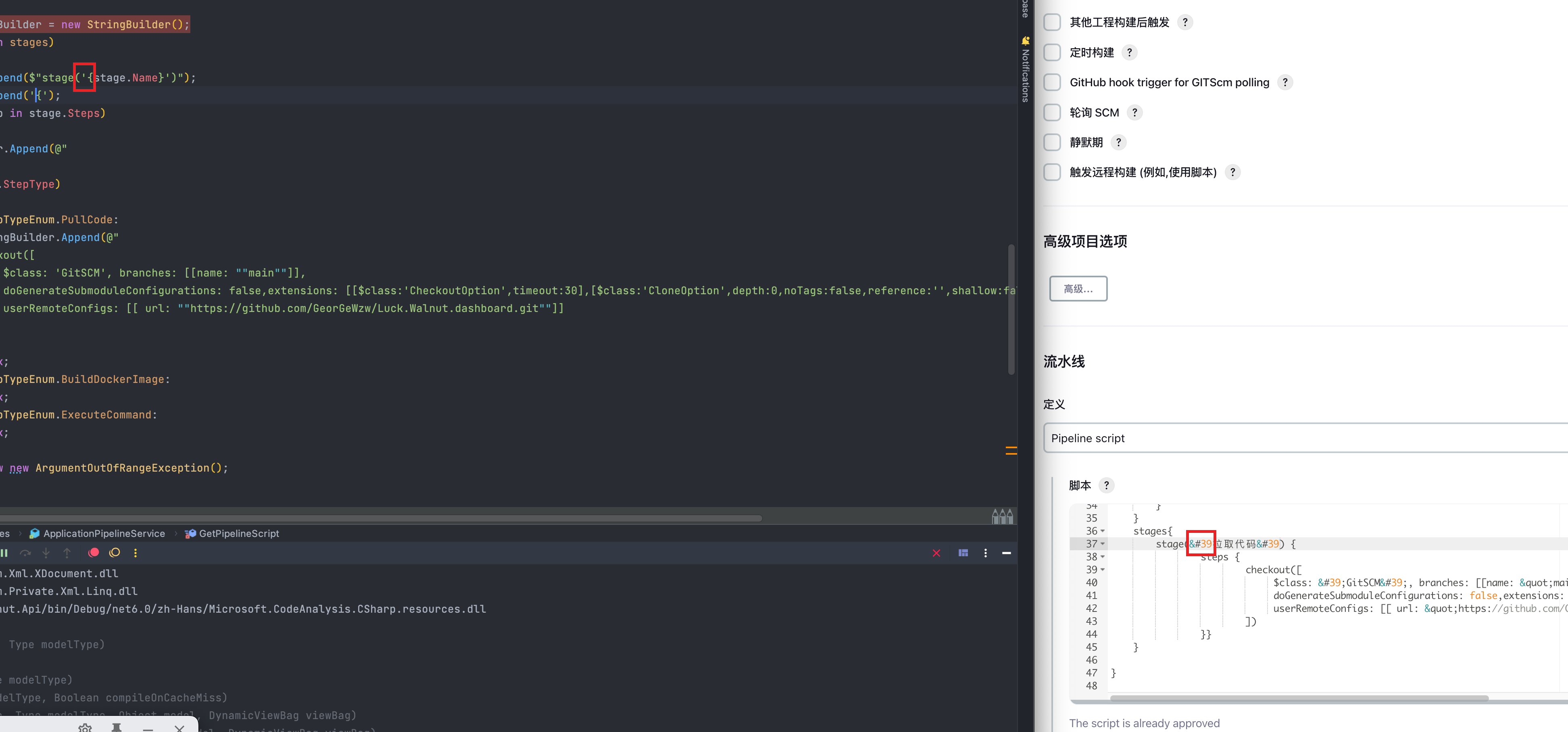Click the Step Over debug icon
This screenshot has width=1568, height=732.
coord(25,553)
